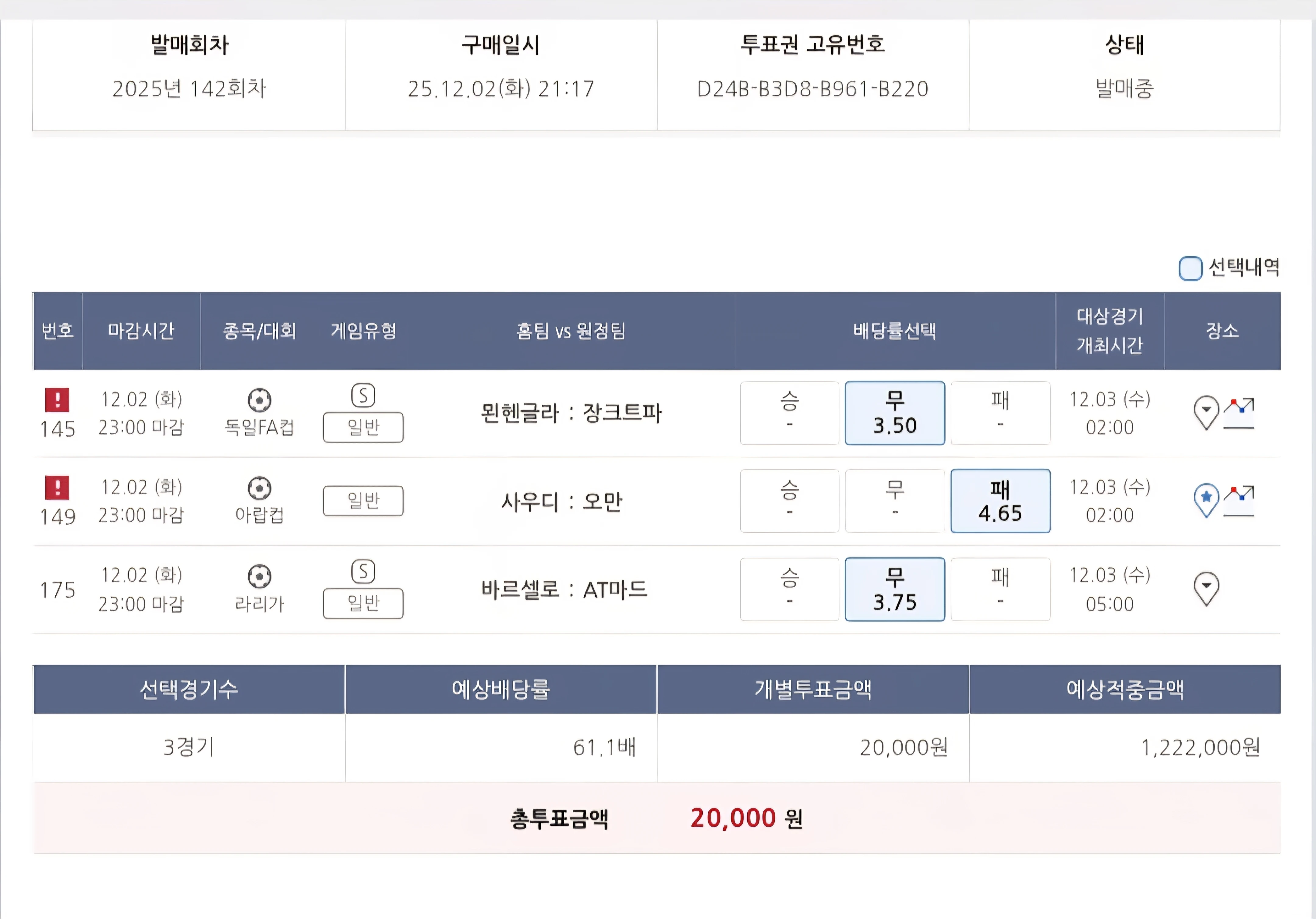Click S badge in 바르셀로 match row
The image size is (1316, 919).
[x=363, y=572]
